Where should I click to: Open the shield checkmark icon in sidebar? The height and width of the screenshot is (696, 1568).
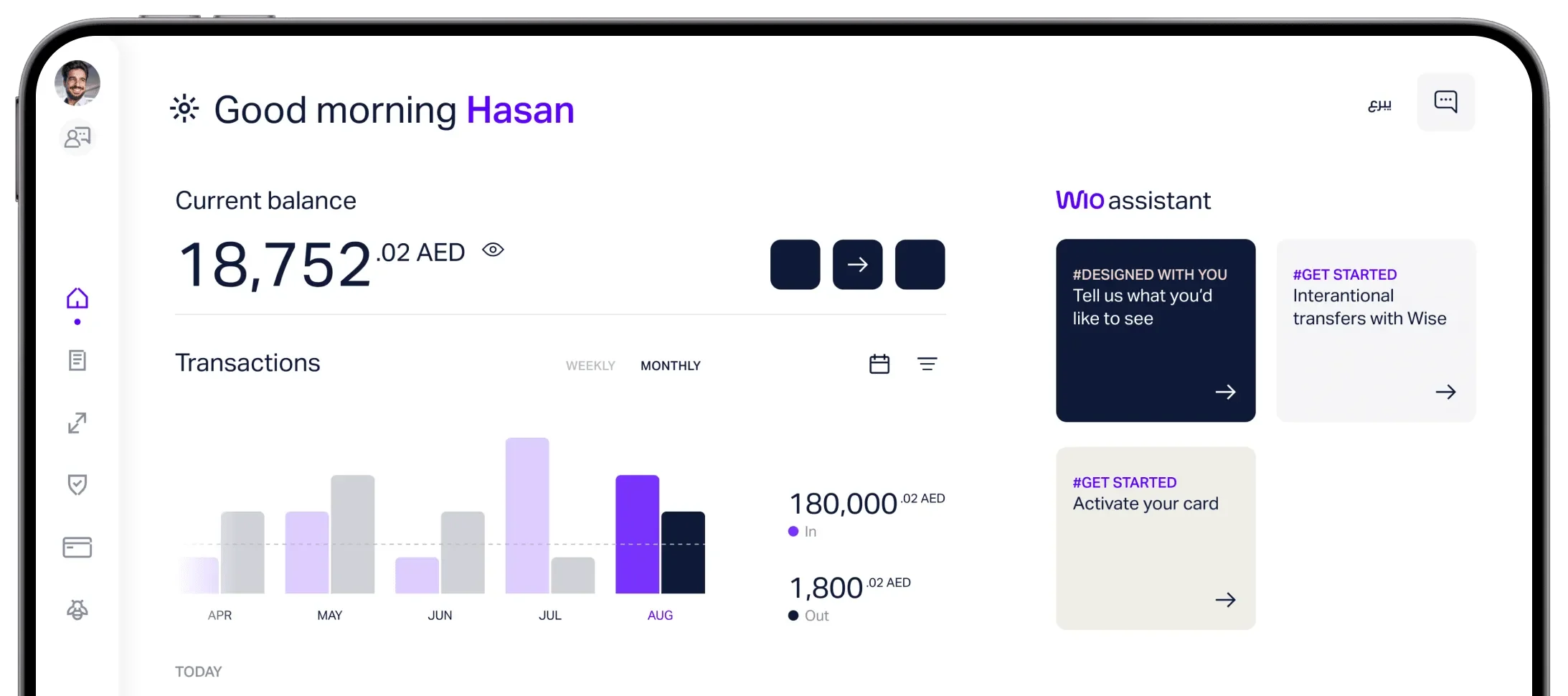point(77,485)
